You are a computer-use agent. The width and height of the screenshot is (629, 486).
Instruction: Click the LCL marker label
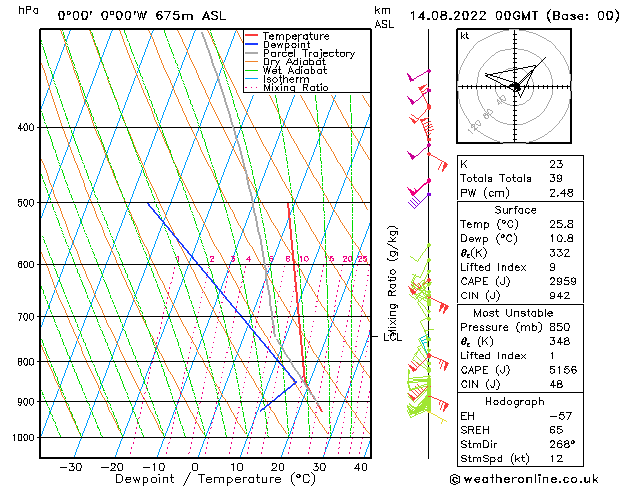click(392, 338)
